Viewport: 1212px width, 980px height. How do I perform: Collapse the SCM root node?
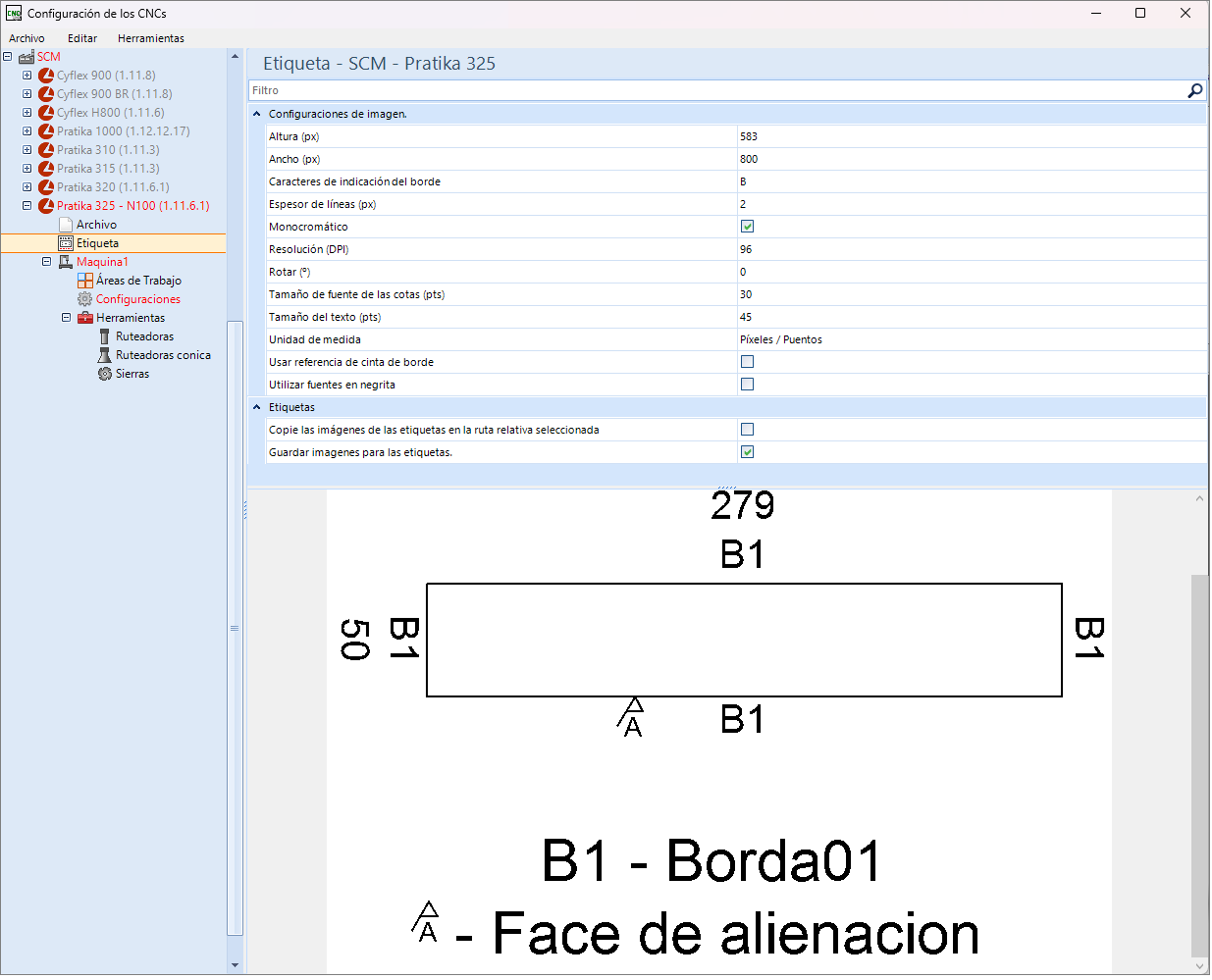[x=8, y=57]
